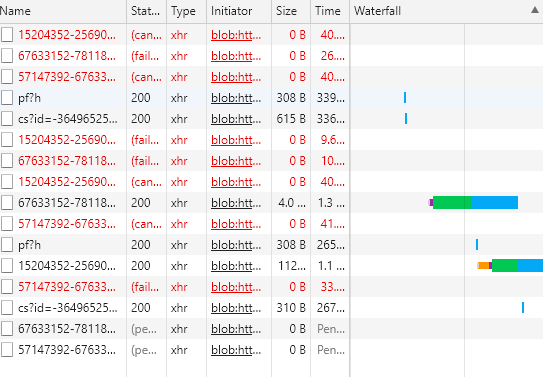Sort by the Status column header

146,11
